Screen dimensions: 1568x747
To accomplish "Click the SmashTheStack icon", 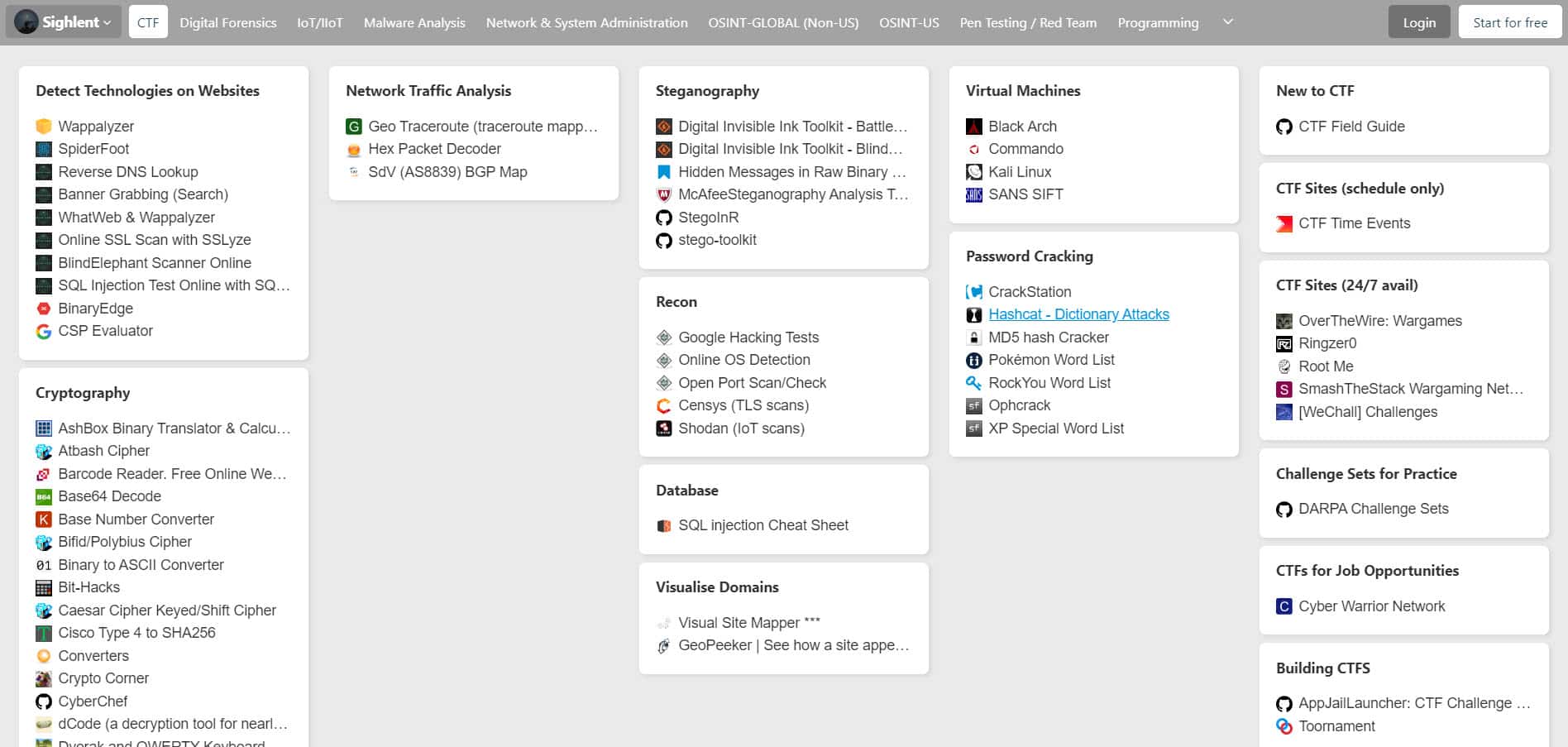I will (1284, 389).
